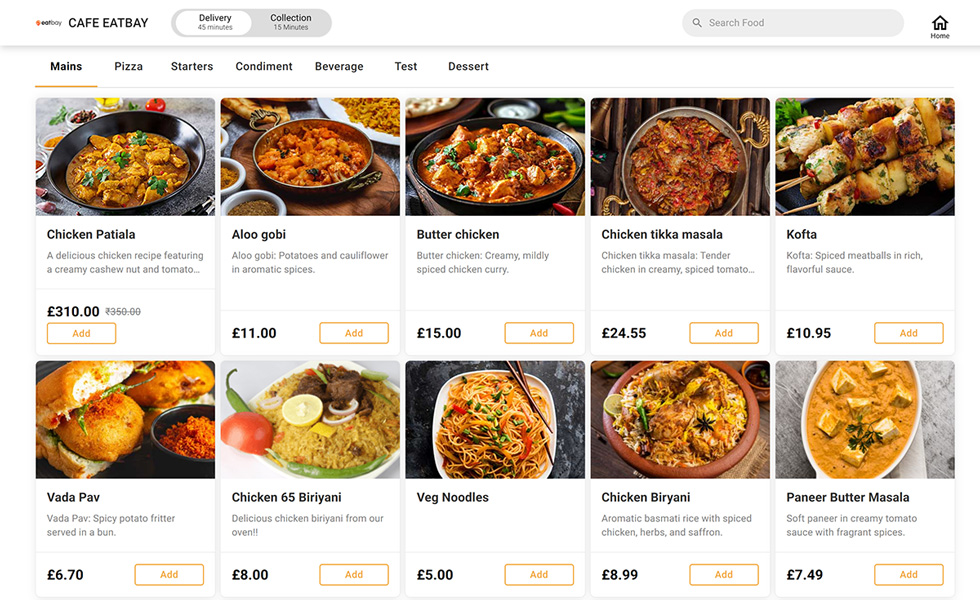This screenshot has width=980, height=600.
Task: Add Chicken Patiala to the order
Action: pyautogui.click(x=81, y=334)
